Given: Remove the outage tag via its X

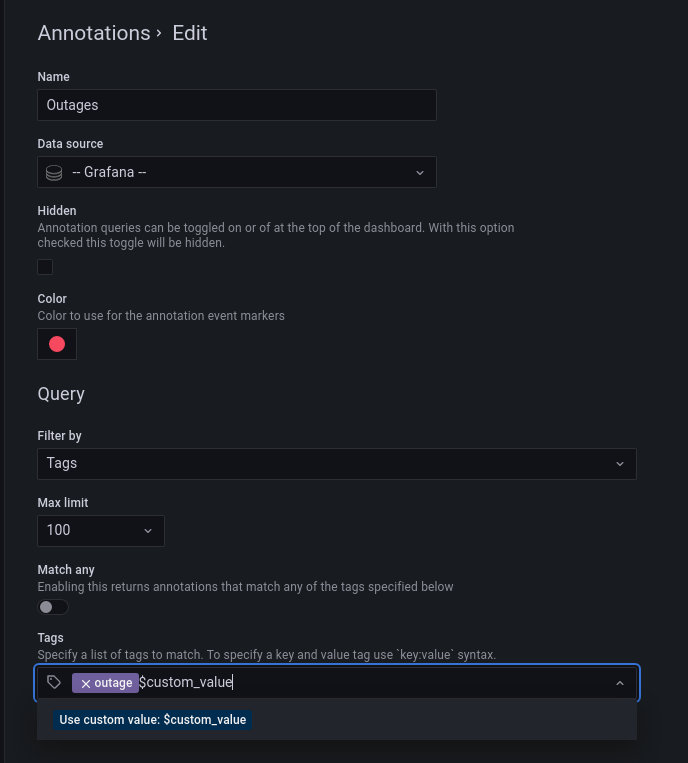Looking at the screenshot, I should 86,683.
